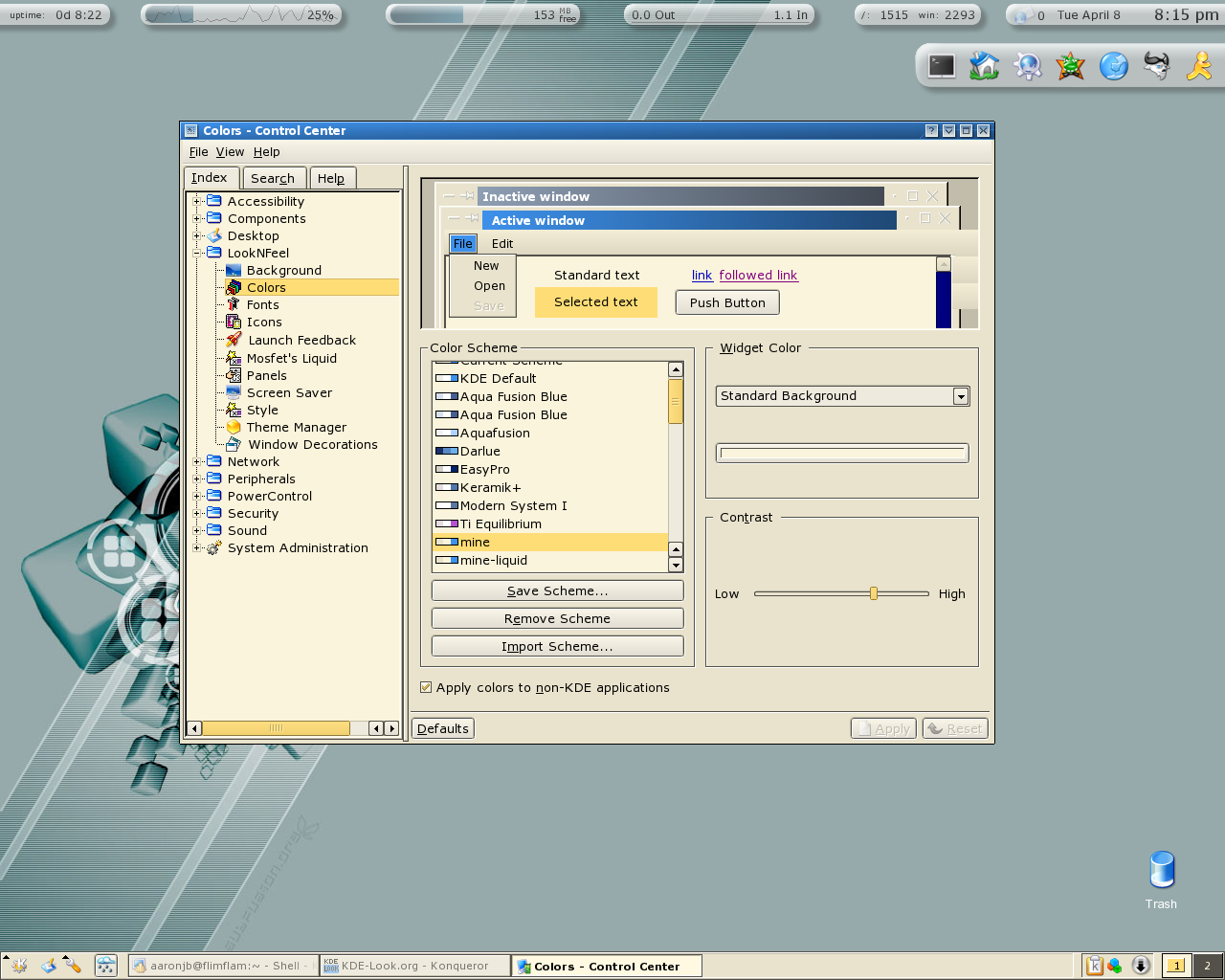Click the Screen Saver module icon
This screenshot has width=1225, height=980.
tap(234, 392)
